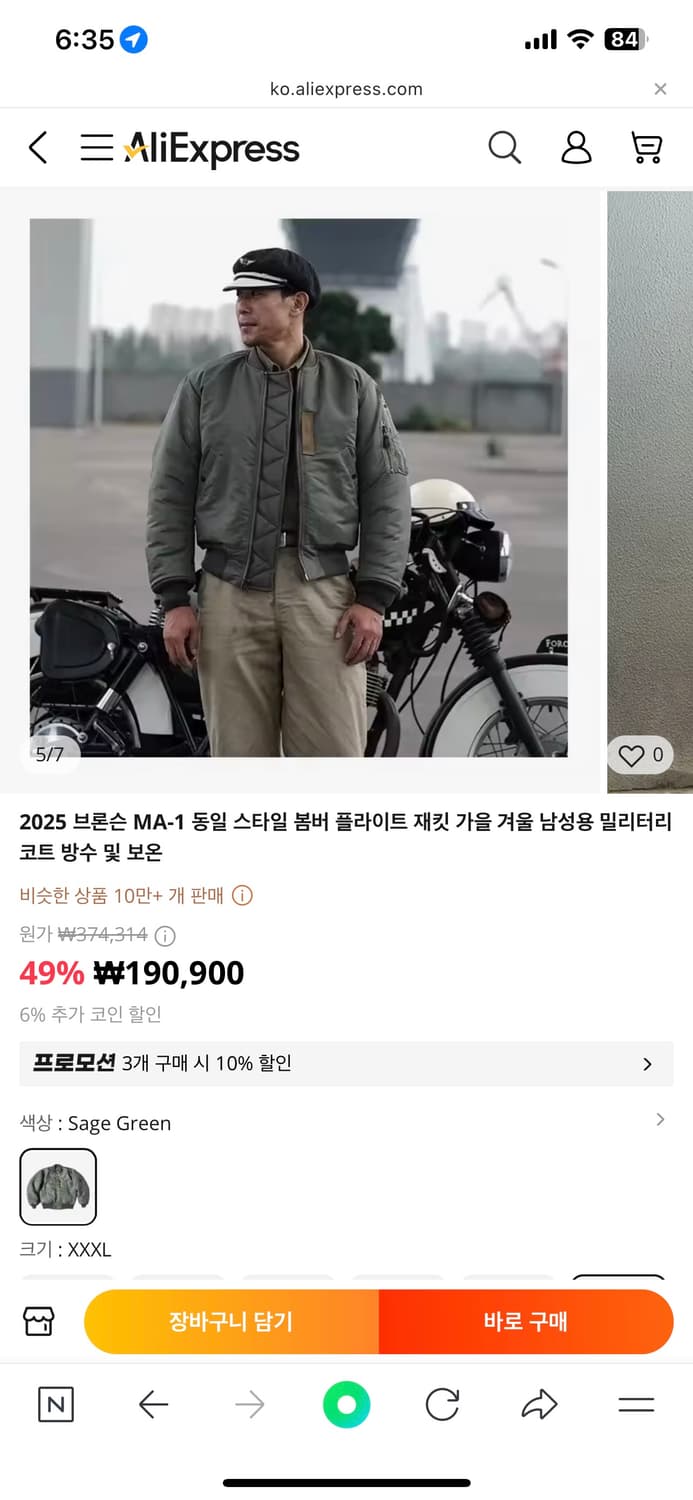Refresh the page with the reload icon
The width and height of the screenshot is (693, 1500).
pos(442,1404)
